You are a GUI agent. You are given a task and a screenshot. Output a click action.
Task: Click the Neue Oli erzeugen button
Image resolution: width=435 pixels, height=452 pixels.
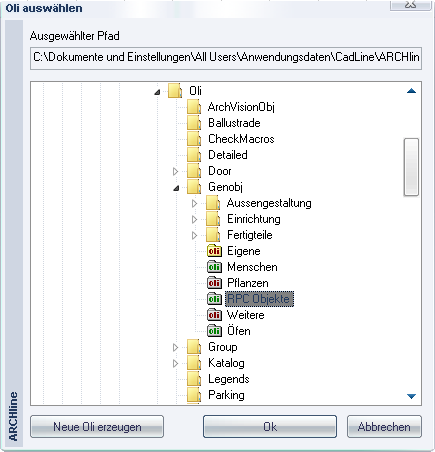(97, 427)
